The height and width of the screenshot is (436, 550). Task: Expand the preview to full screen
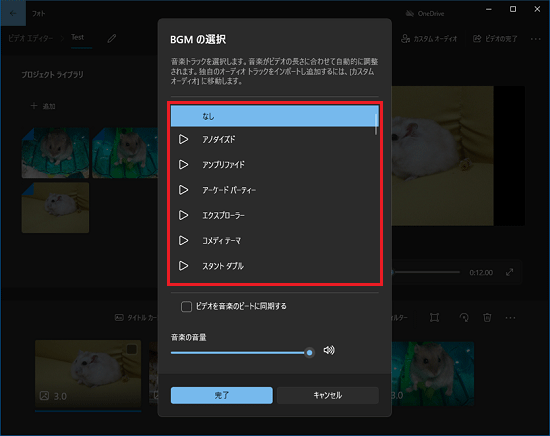point(510,272)
